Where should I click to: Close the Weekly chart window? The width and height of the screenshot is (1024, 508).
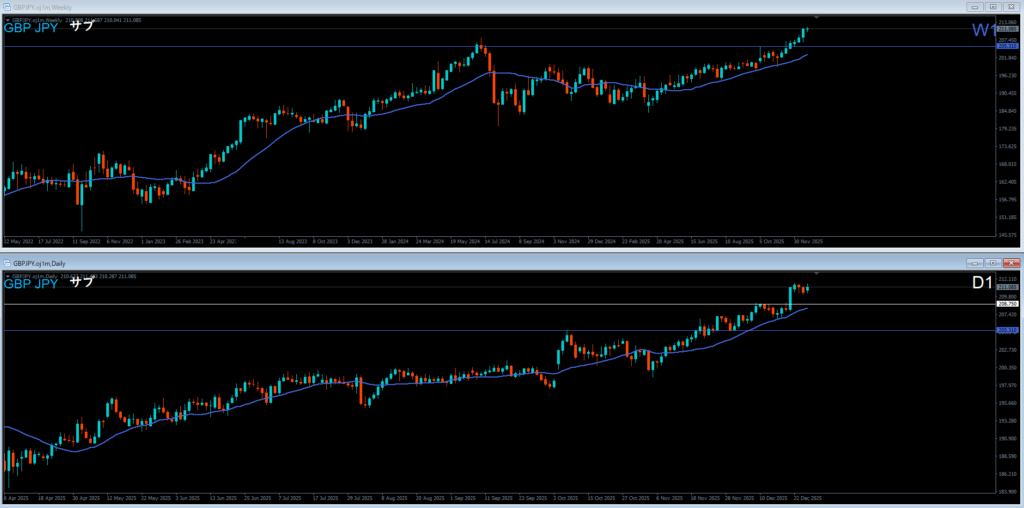[1012, 7]
